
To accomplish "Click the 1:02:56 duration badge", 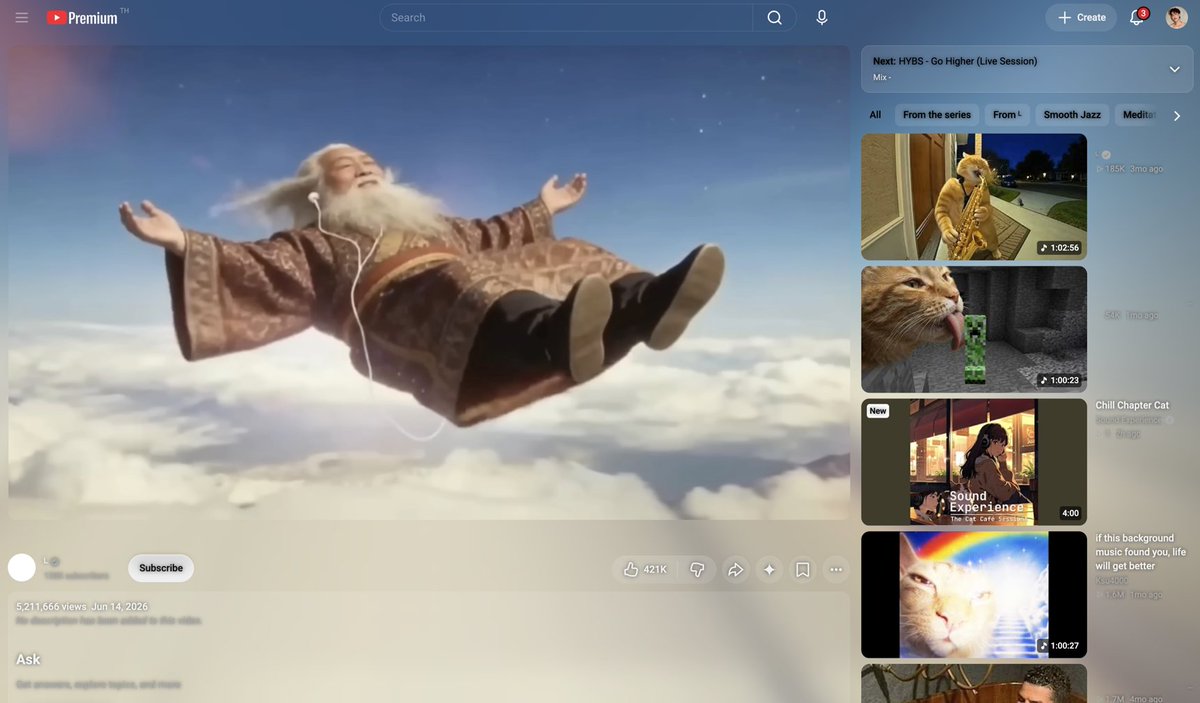I will pyautogui.click(x=1059, y=247).
